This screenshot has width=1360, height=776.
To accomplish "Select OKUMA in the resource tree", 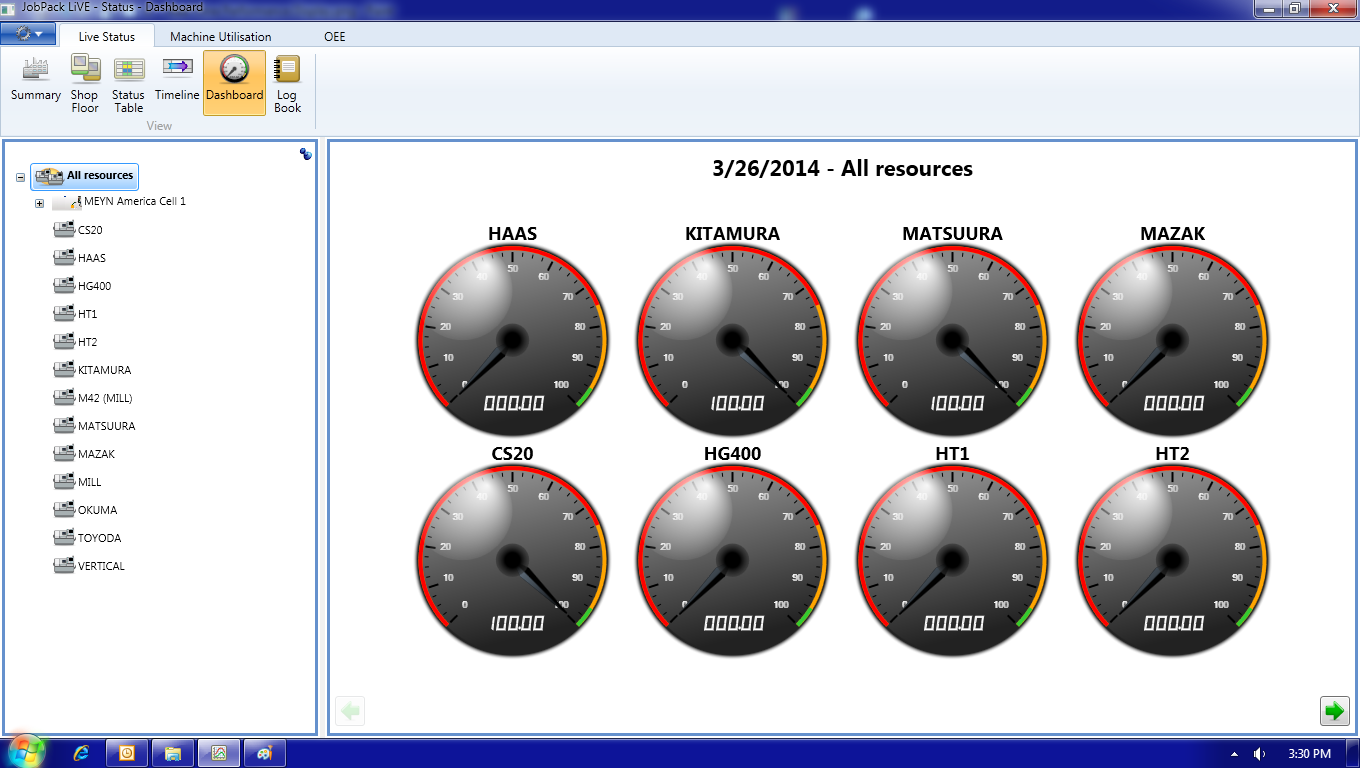I will [x=85, y=510].
